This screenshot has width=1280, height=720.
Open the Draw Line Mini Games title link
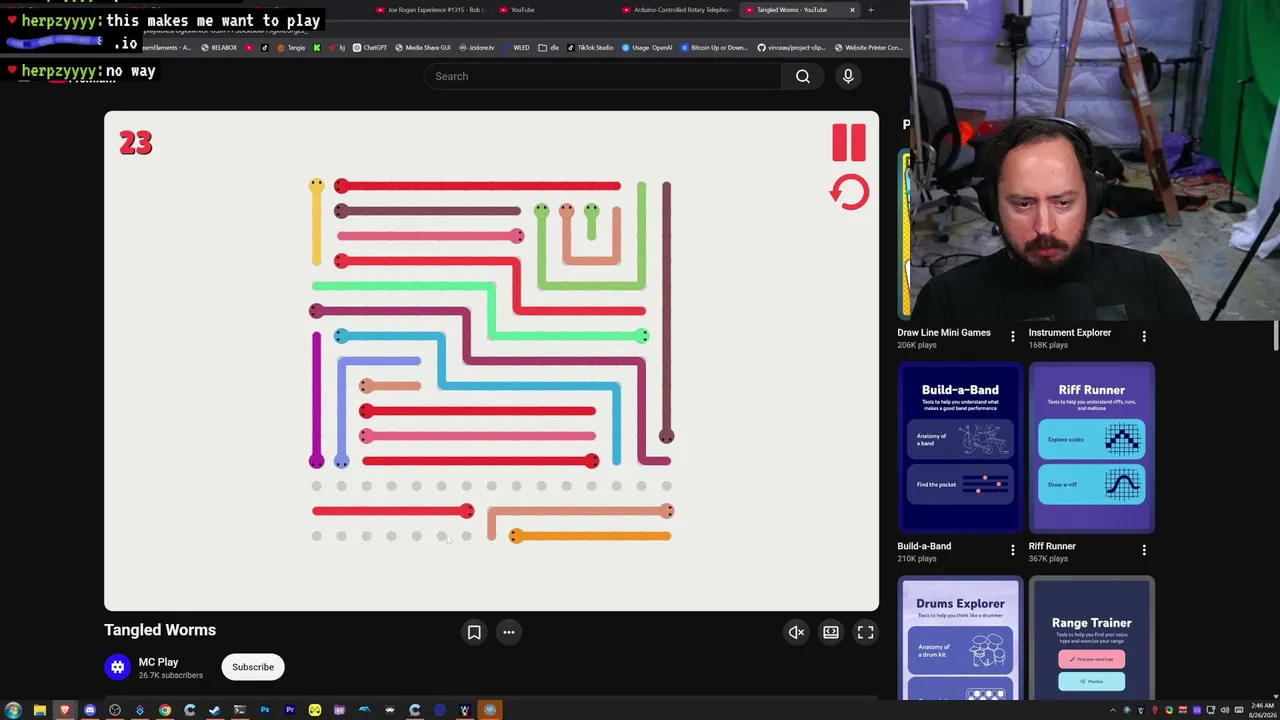[944, 333]
